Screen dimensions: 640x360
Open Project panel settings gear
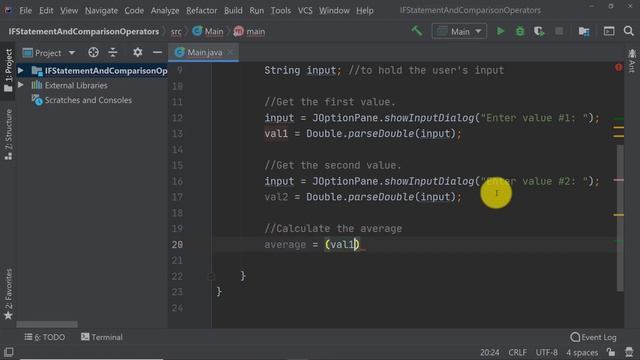(x=138, y=52)
